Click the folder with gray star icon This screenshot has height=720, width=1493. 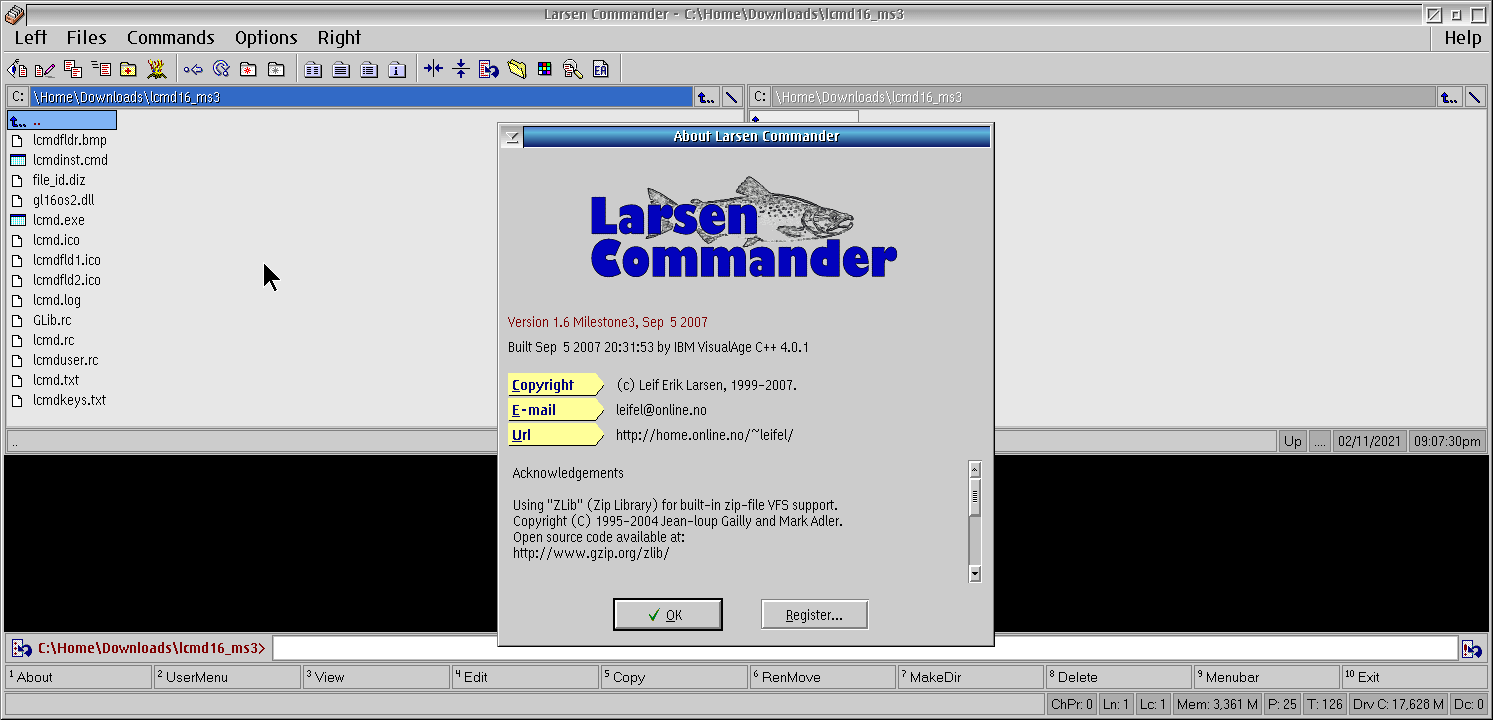click(276, 69)
